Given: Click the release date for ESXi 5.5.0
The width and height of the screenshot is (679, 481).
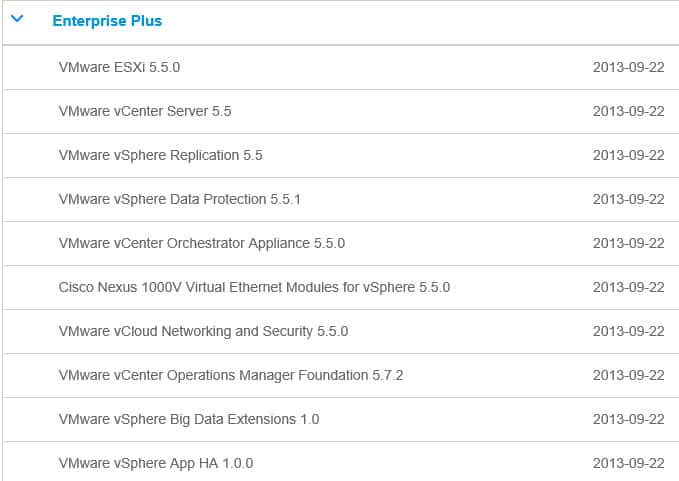Looking at the screenshot, I should (628, 67).
